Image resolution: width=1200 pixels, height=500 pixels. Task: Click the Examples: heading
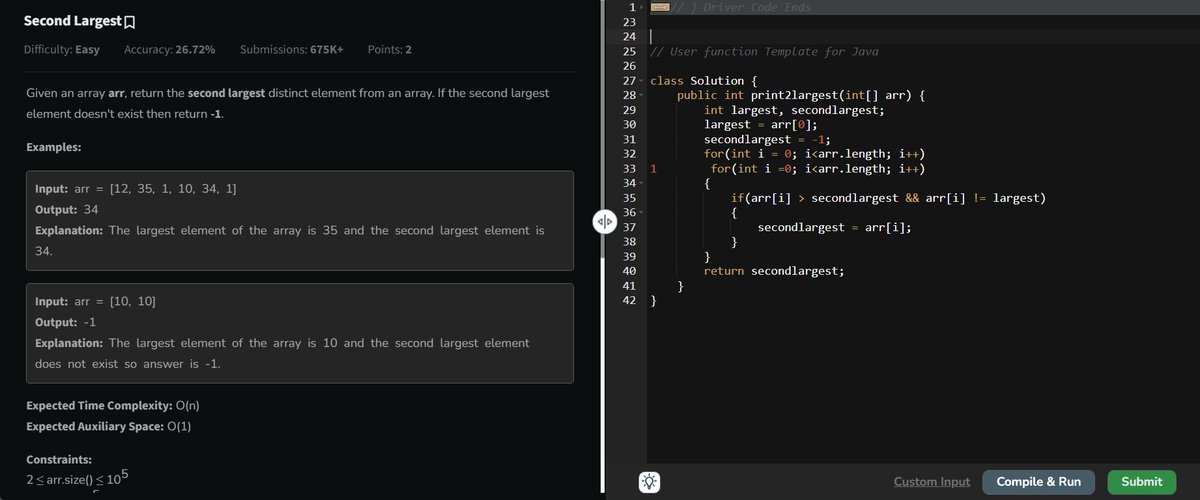pos(54,148)
